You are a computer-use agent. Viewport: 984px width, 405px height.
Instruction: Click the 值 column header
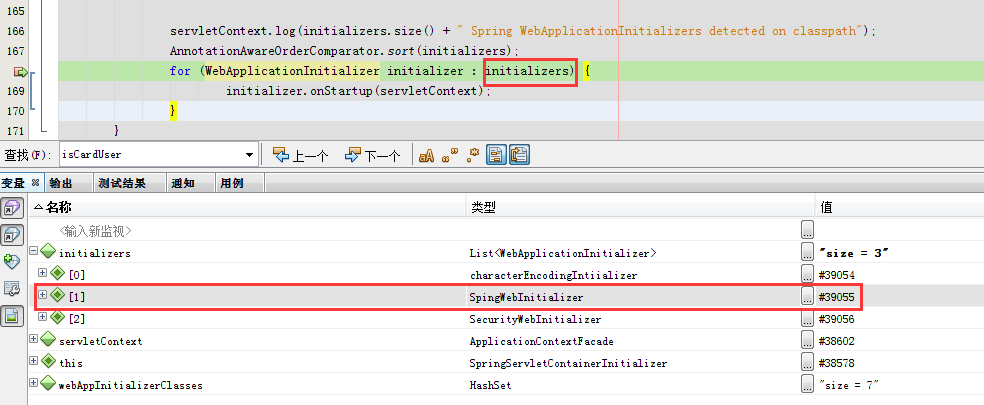point(900,207)
